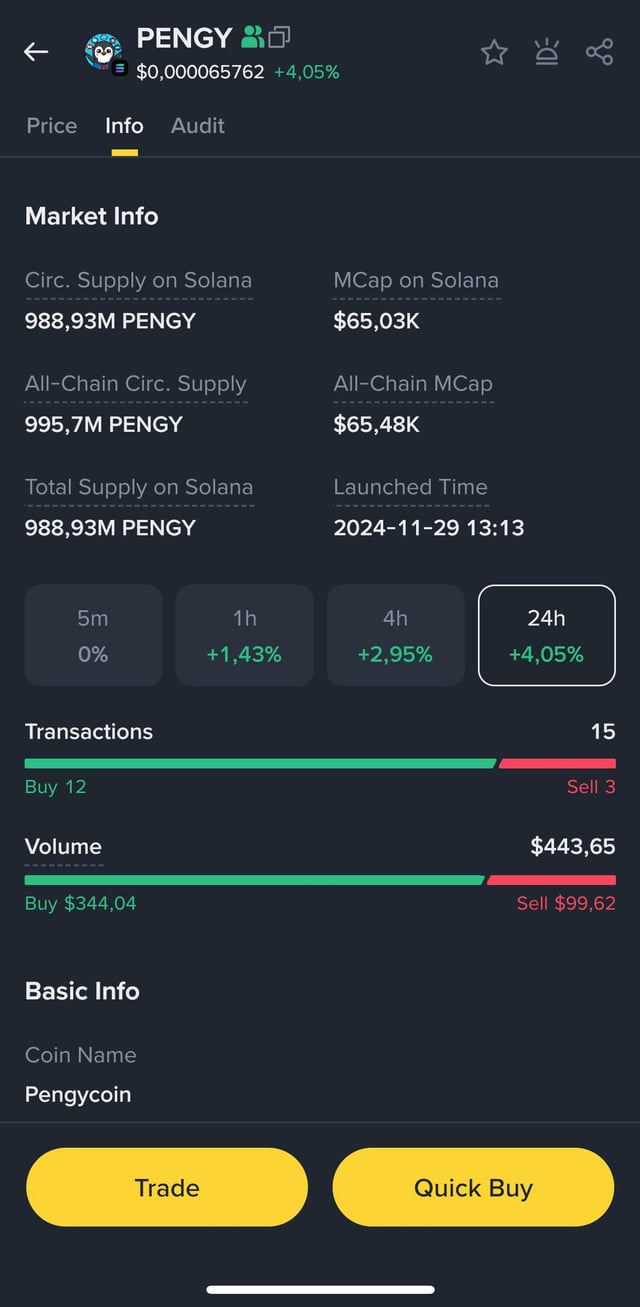Tap the back arrow icon
The height and width of the screenshot is (1307, 640).
click(36, 52)
